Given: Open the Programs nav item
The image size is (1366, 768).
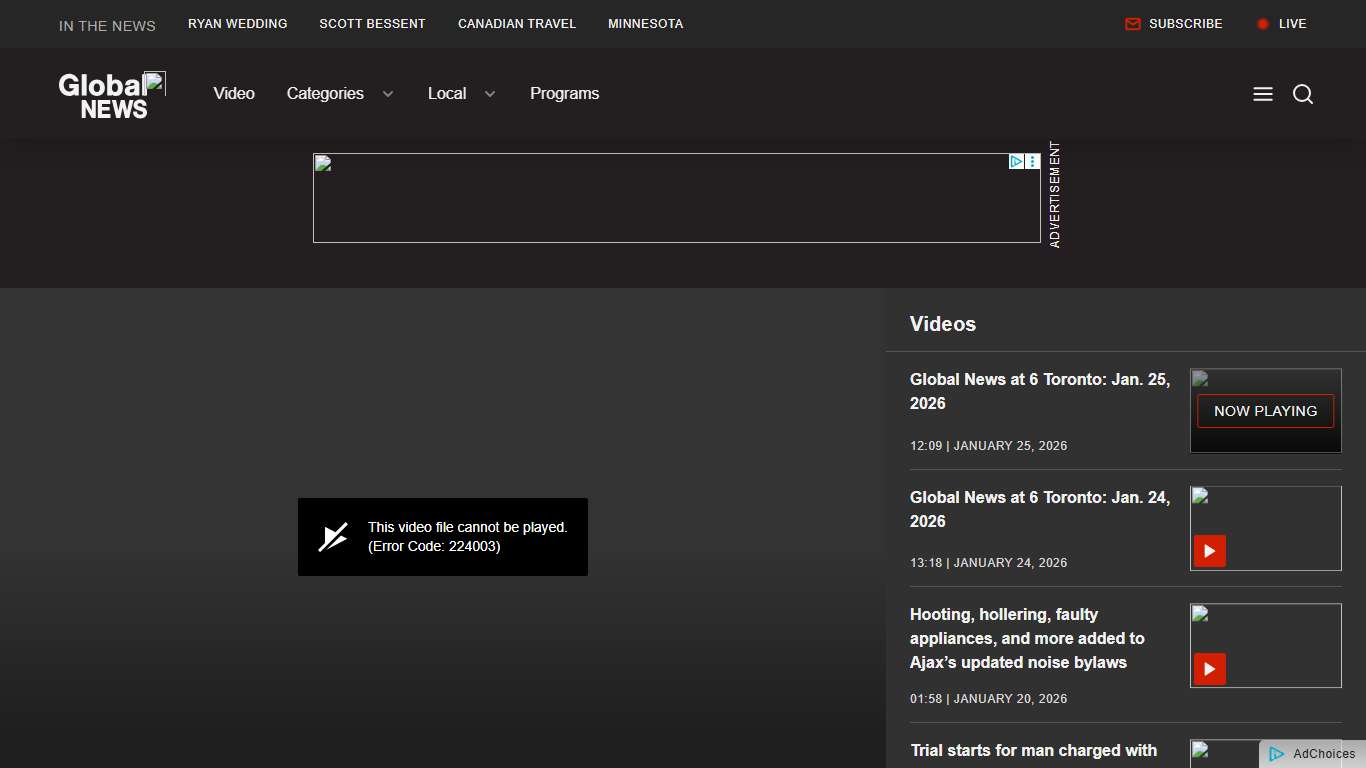Looking at the screenshot, I should point(564,94).
